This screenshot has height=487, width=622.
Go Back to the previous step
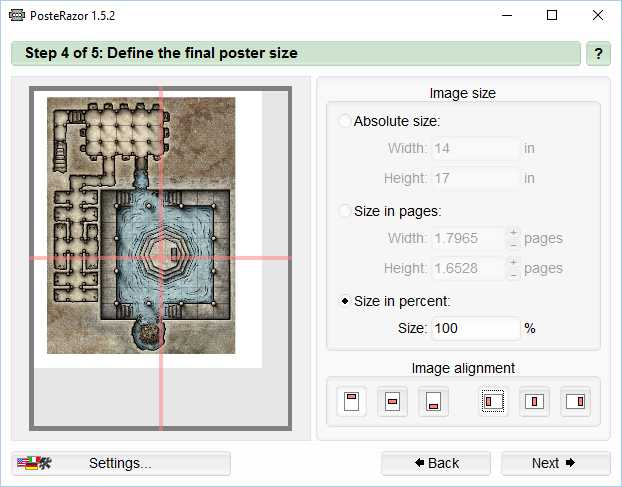click(x=436, y=463)
